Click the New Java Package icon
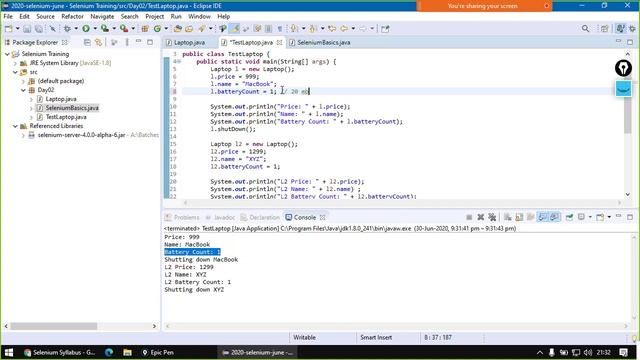640x360 pixels. tap(145, 29)
